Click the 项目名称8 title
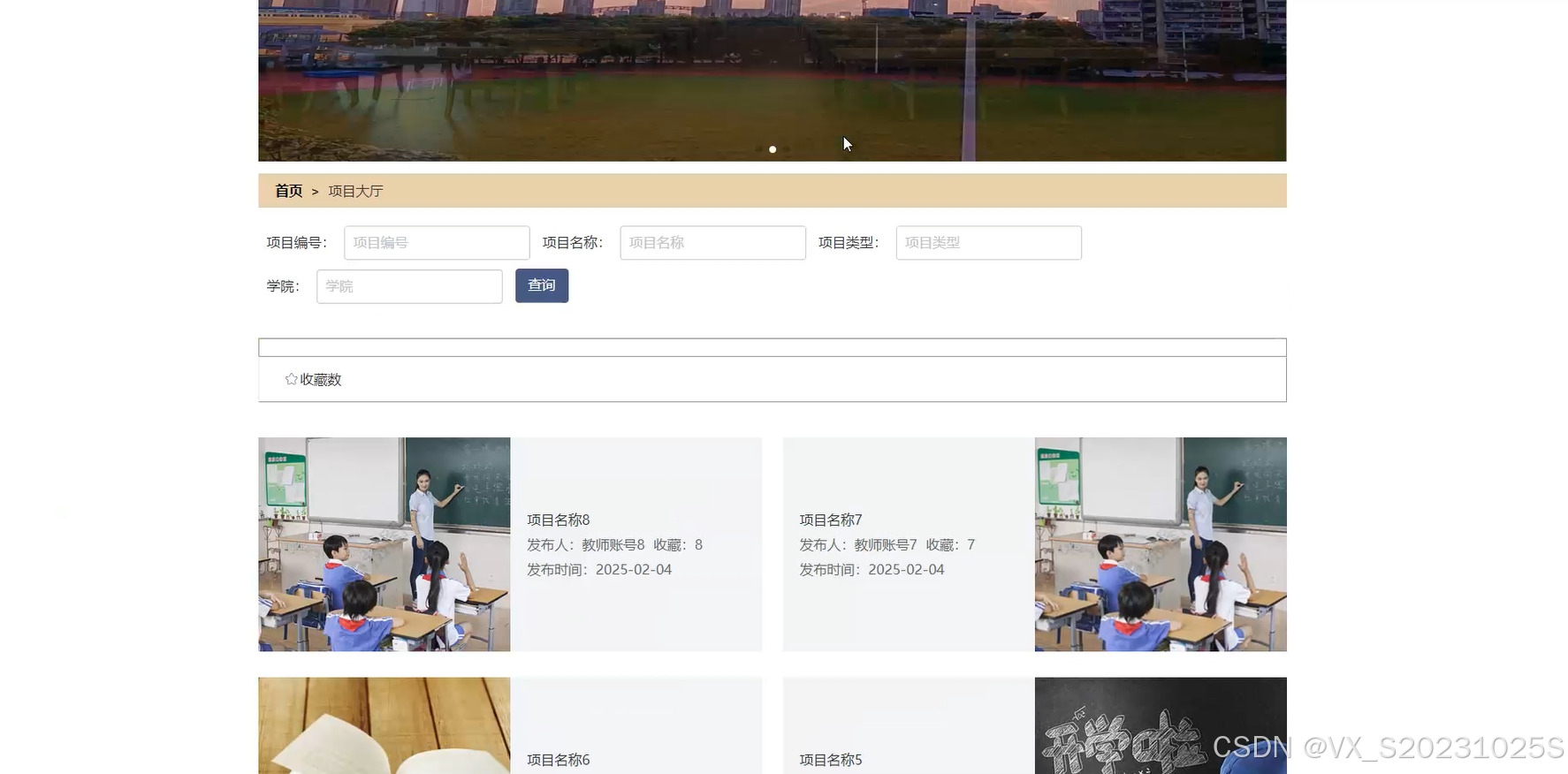 coord(559,520)
